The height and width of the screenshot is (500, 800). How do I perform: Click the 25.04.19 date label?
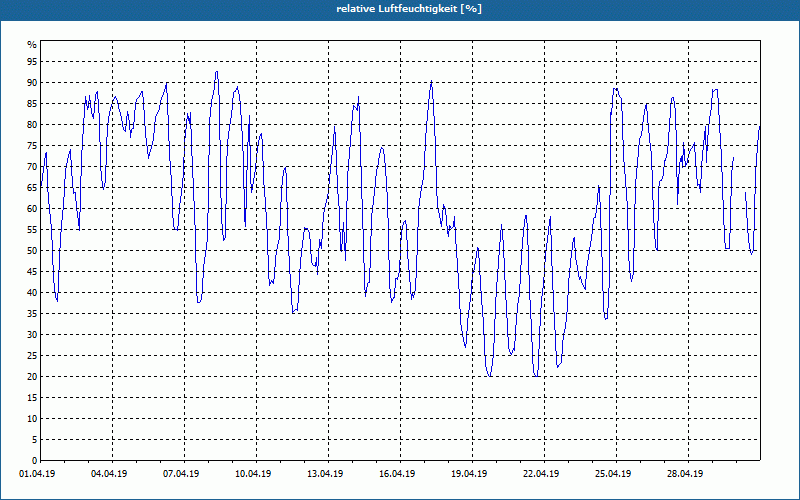(613, 474)
